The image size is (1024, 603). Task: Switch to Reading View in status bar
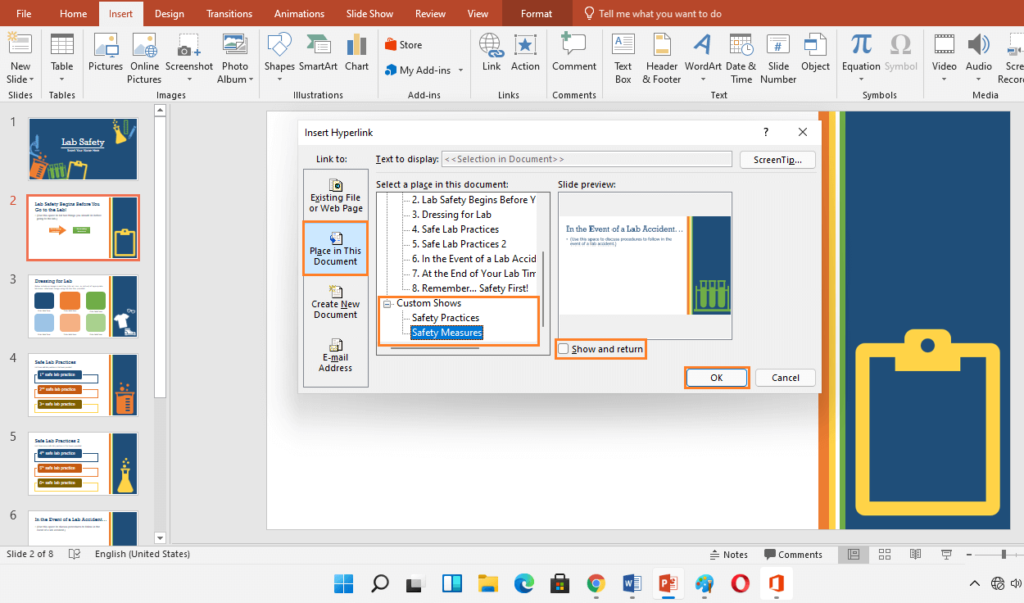coord(916,554)
